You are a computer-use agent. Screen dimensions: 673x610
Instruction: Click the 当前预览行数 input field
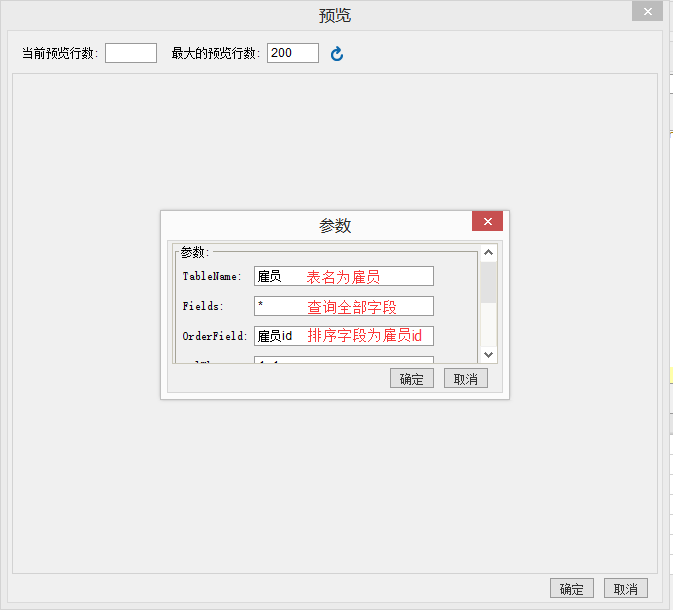pyautogui.click(x=131, y=53)
